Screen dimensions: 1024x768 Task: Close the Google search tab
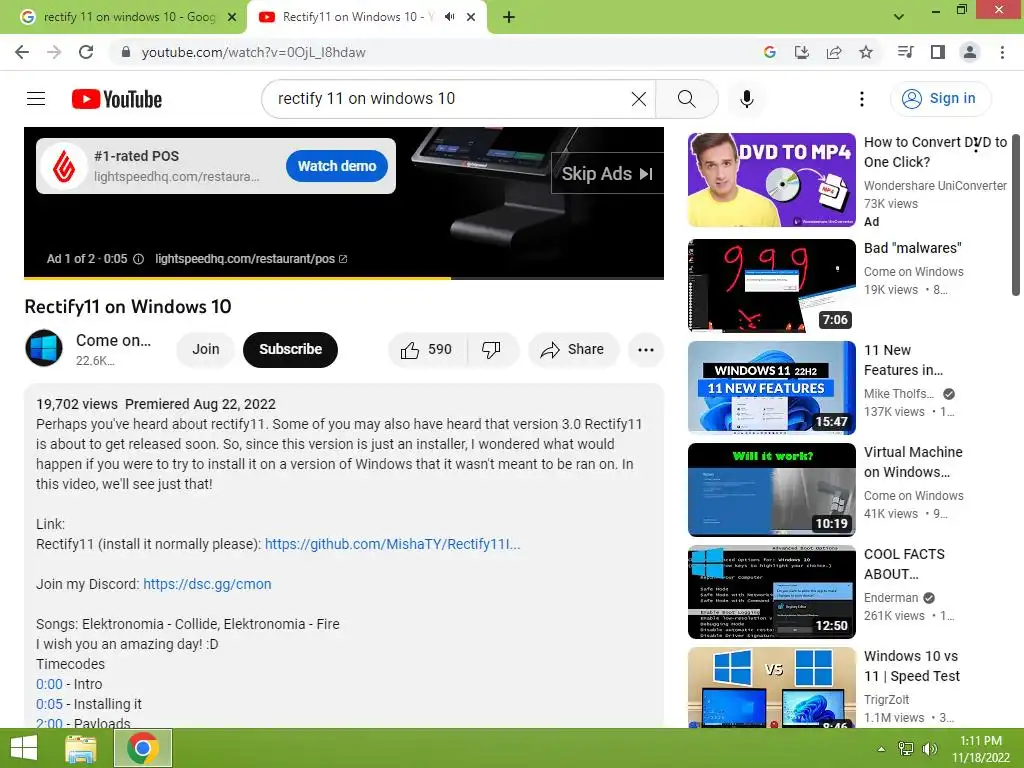[232, 17]
